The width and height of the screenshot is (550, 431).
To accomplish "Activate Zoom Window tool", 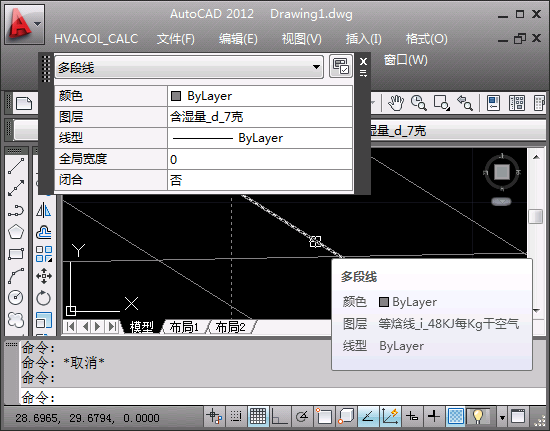I will [442, 103].
